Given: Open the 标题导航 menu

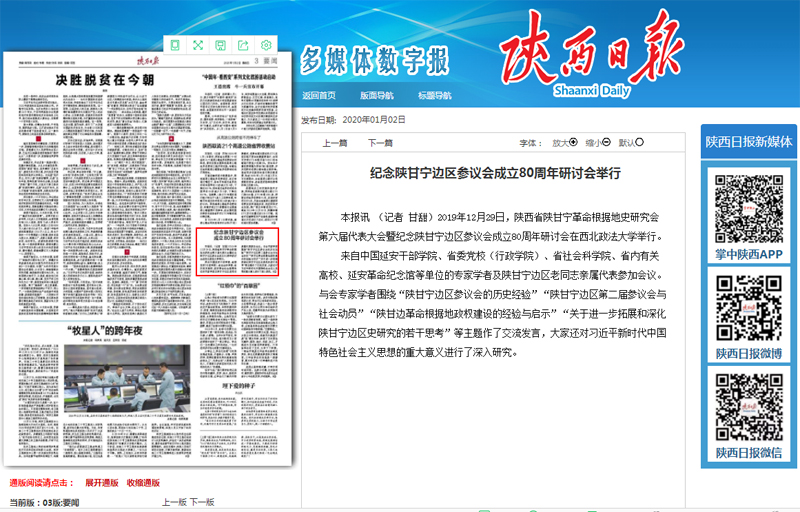Looking at the screenshot, I should click(x=434, y=96).
